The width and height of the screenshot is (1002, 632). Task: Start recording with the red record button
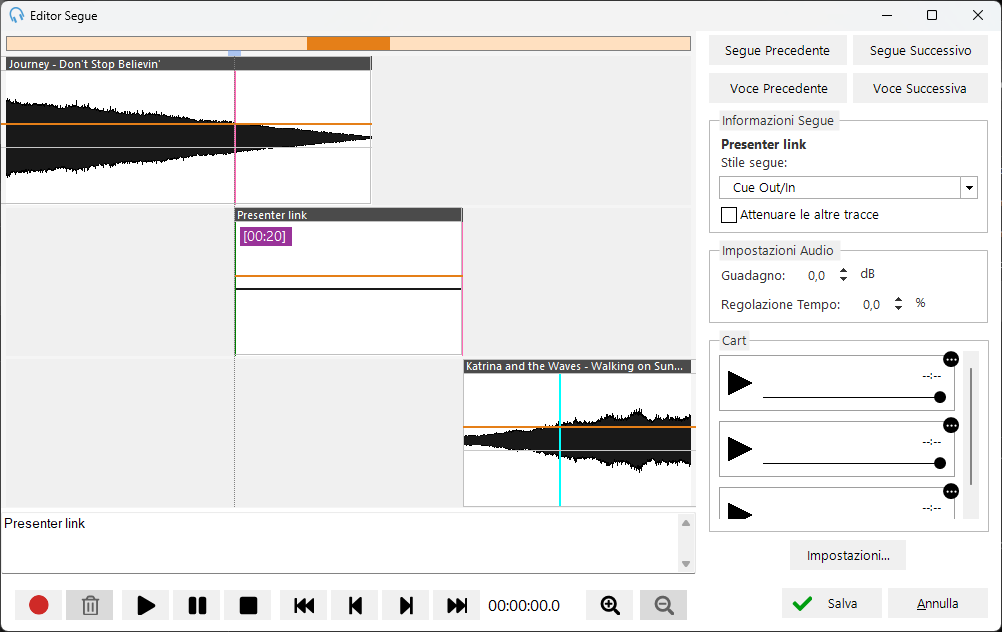[38, 605]
